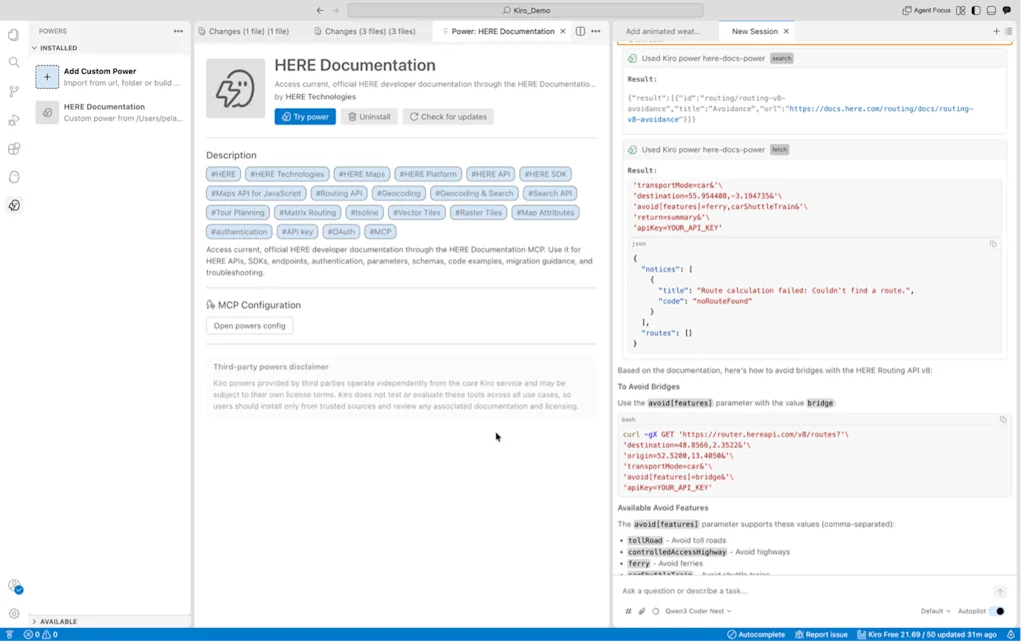Collapse the INSTALLED section
1024x644 pixels.
[55, 48]
